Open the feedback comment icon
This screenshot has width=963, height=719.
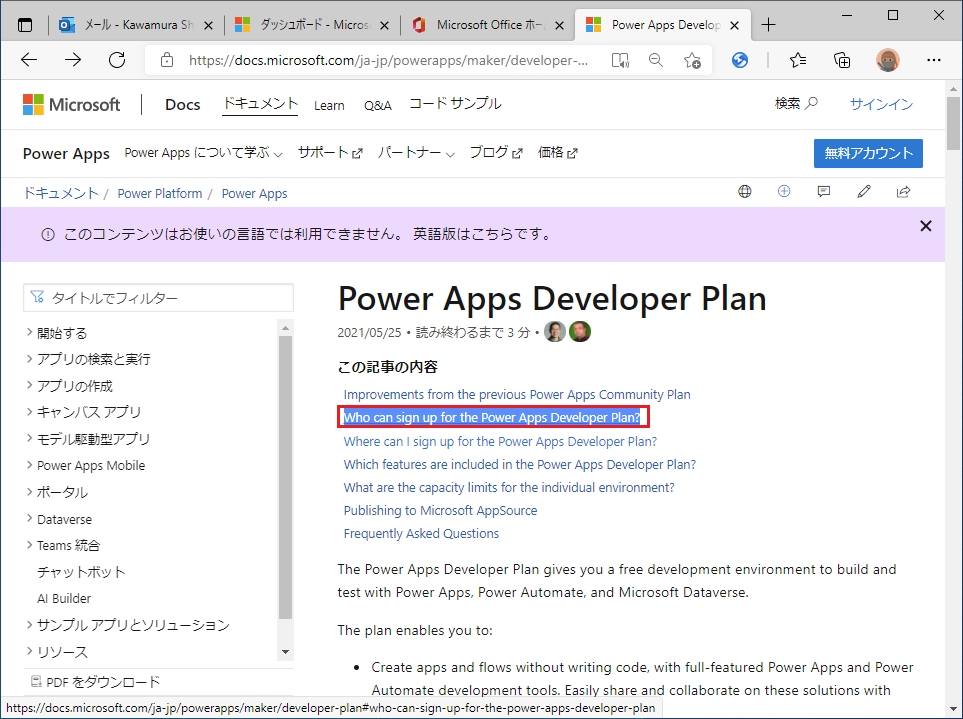824,192
